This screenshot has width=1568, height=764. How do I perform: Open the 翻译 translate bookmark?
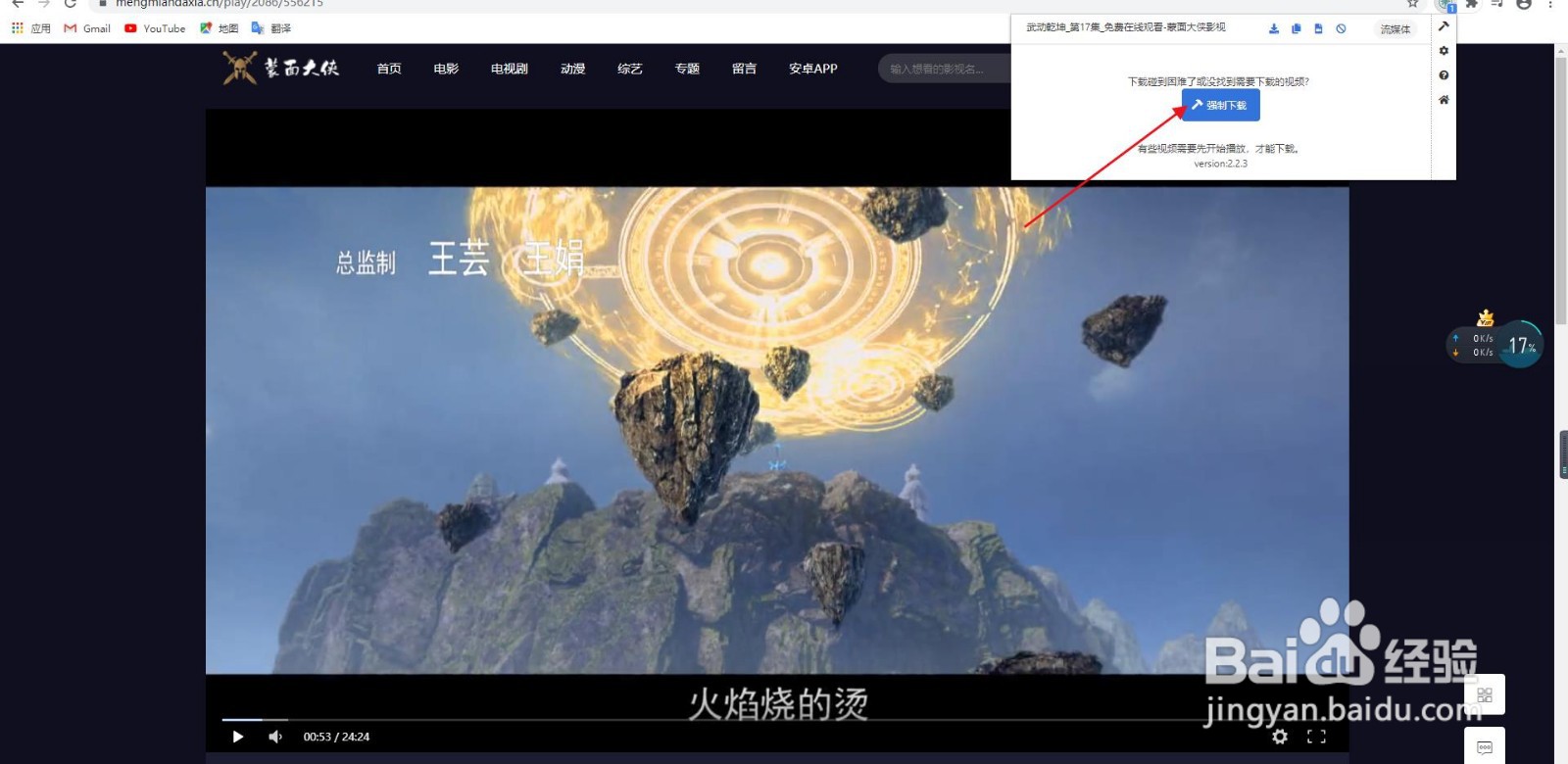(x=271, y=28)
